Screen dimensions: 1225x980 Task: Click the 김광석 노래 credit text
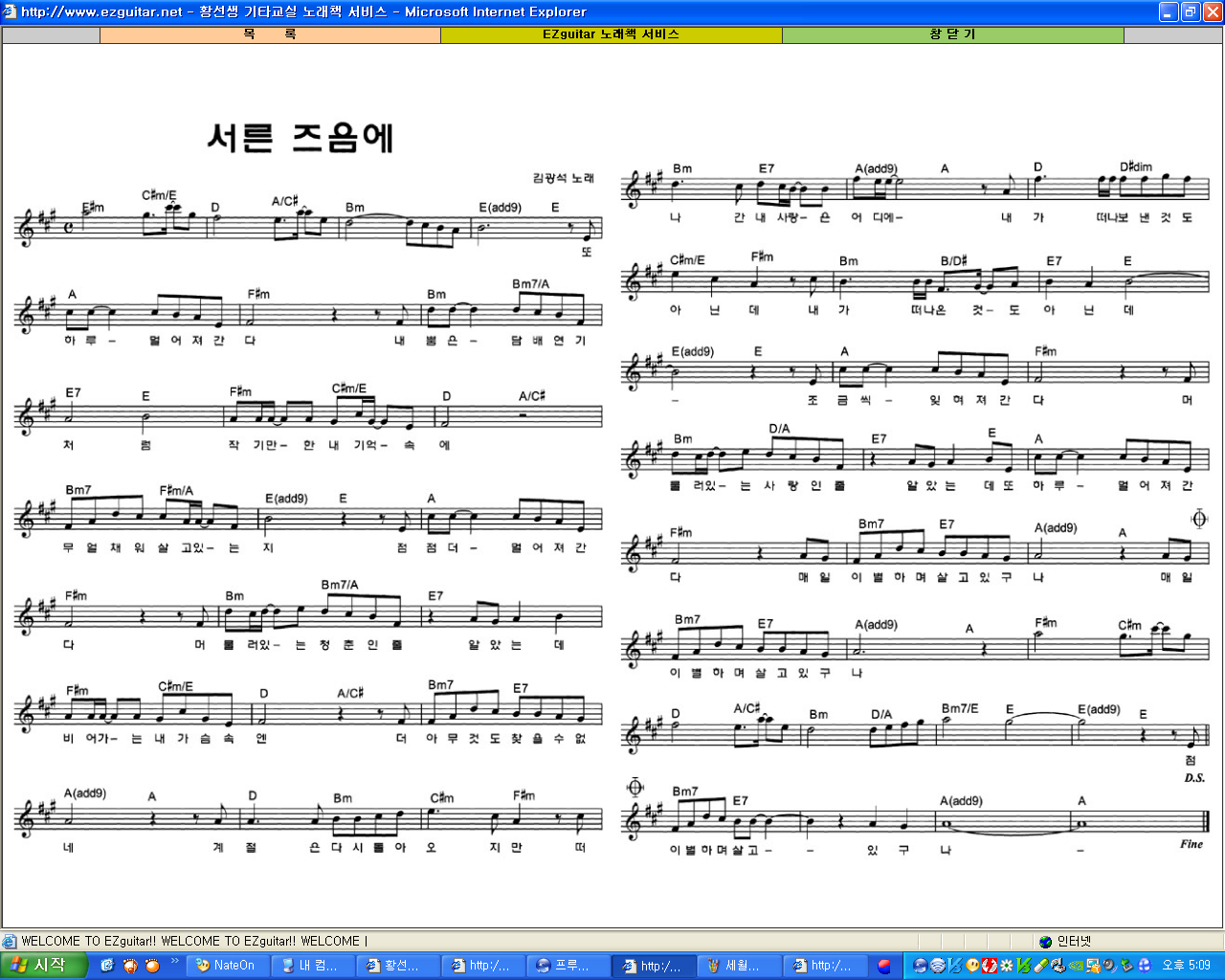(x=564, y=178)
